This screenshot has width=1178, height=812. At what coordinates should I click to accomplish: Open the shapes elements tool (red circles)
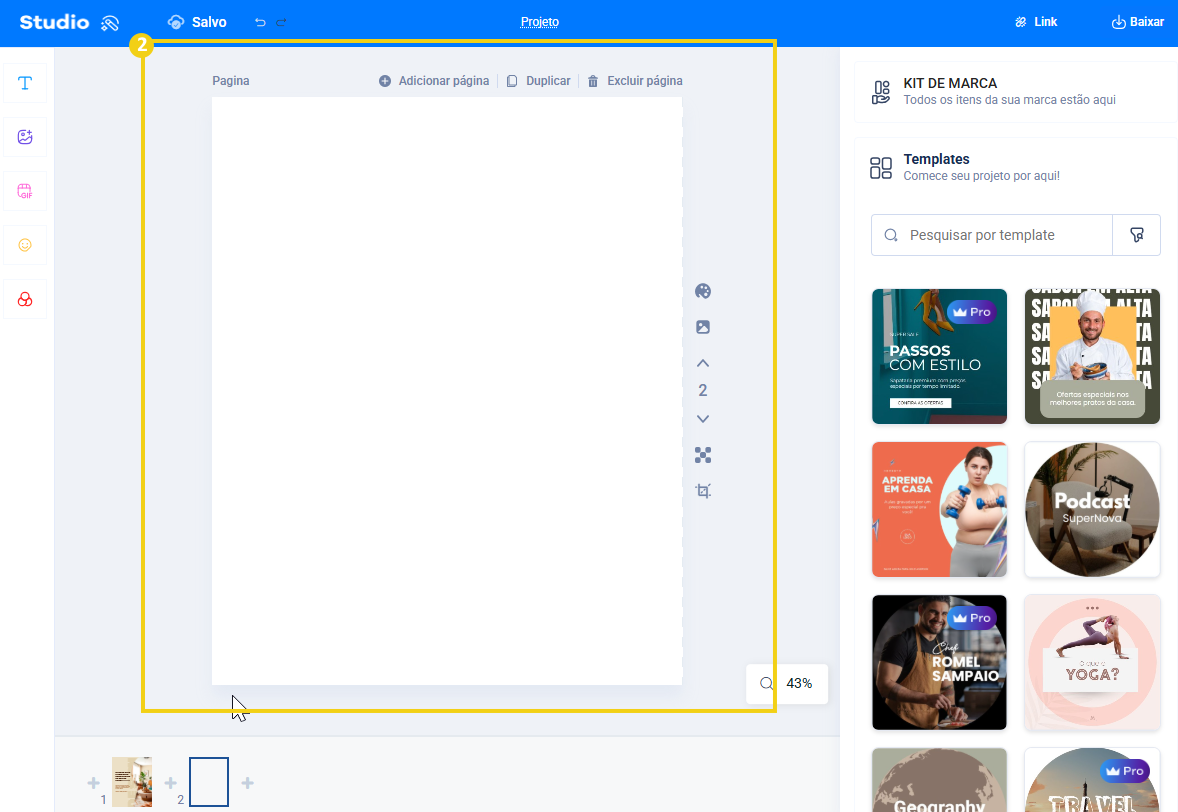(x=25, y=300)
